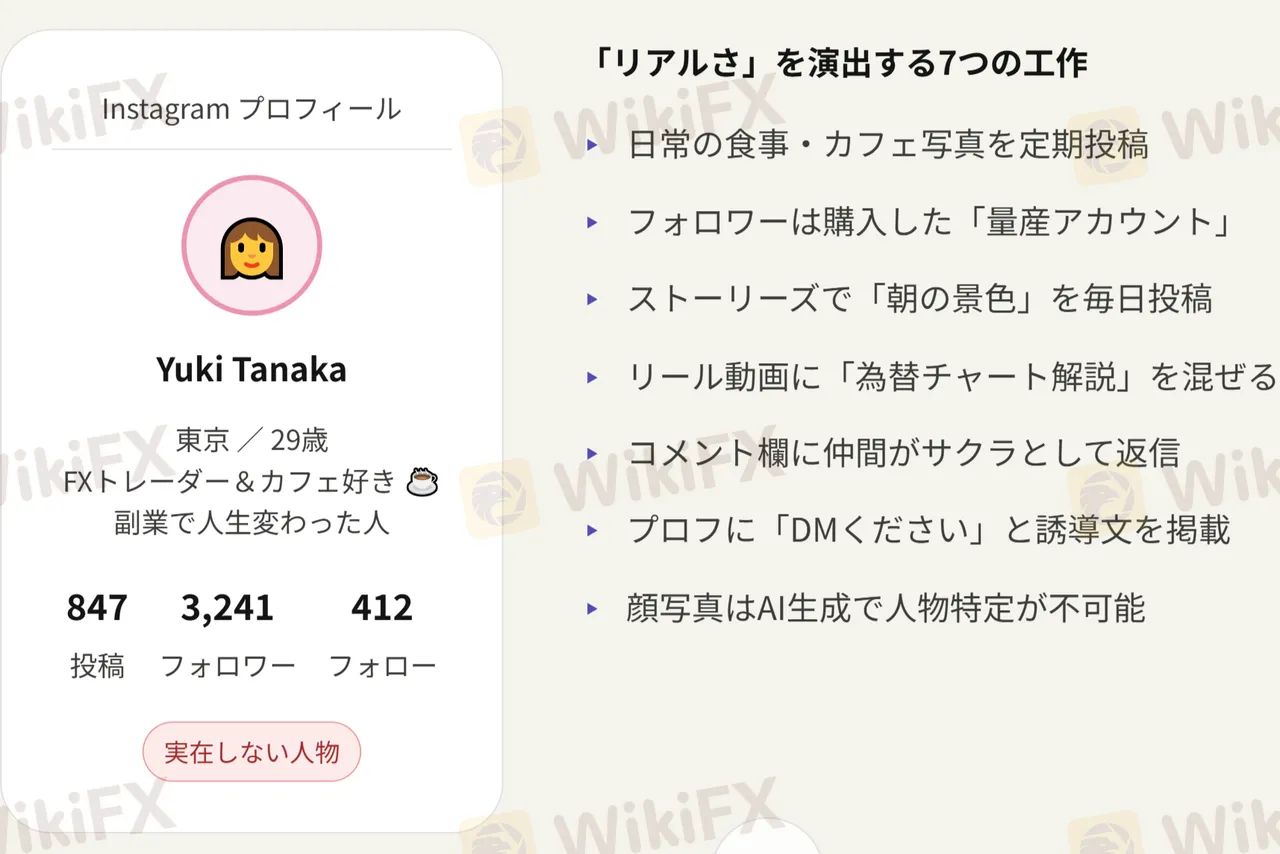This screenshot has width=1280, height=854.
Task: Click the woman avatar emoji profile picture
Action: click(x=251, y=246)
